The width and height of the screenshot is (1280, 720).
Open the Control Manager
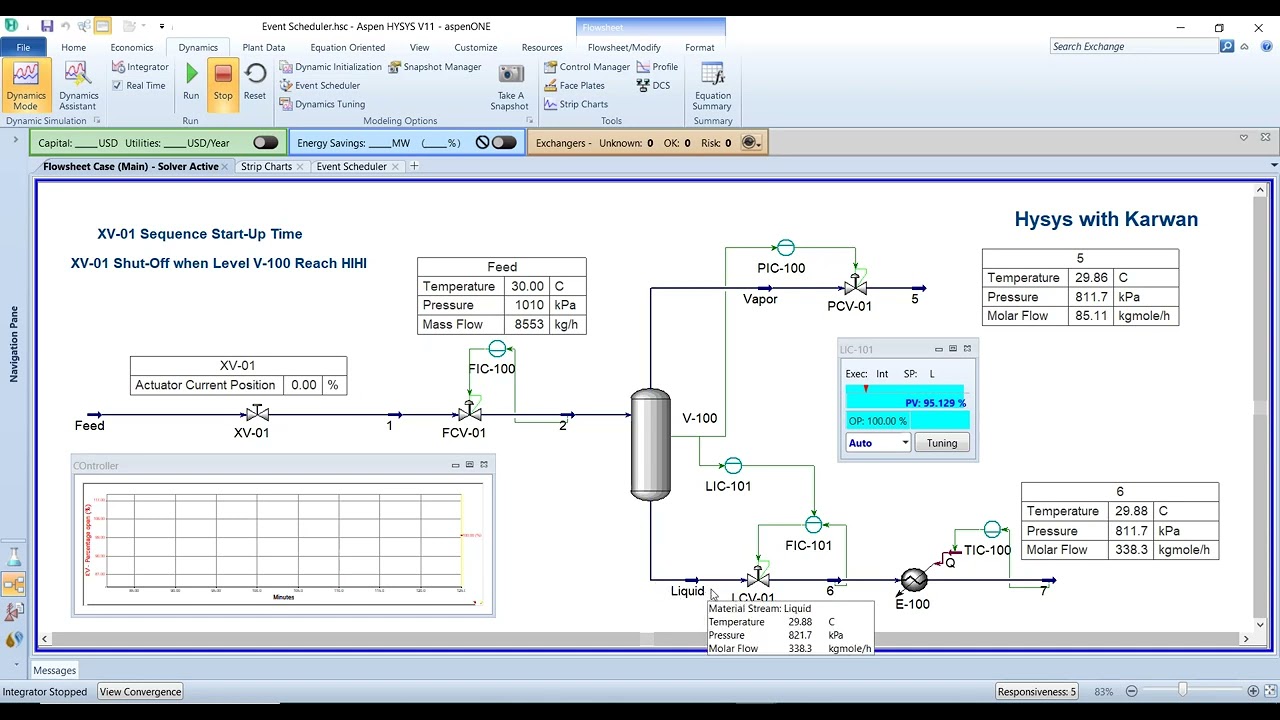tap(587, 67)
